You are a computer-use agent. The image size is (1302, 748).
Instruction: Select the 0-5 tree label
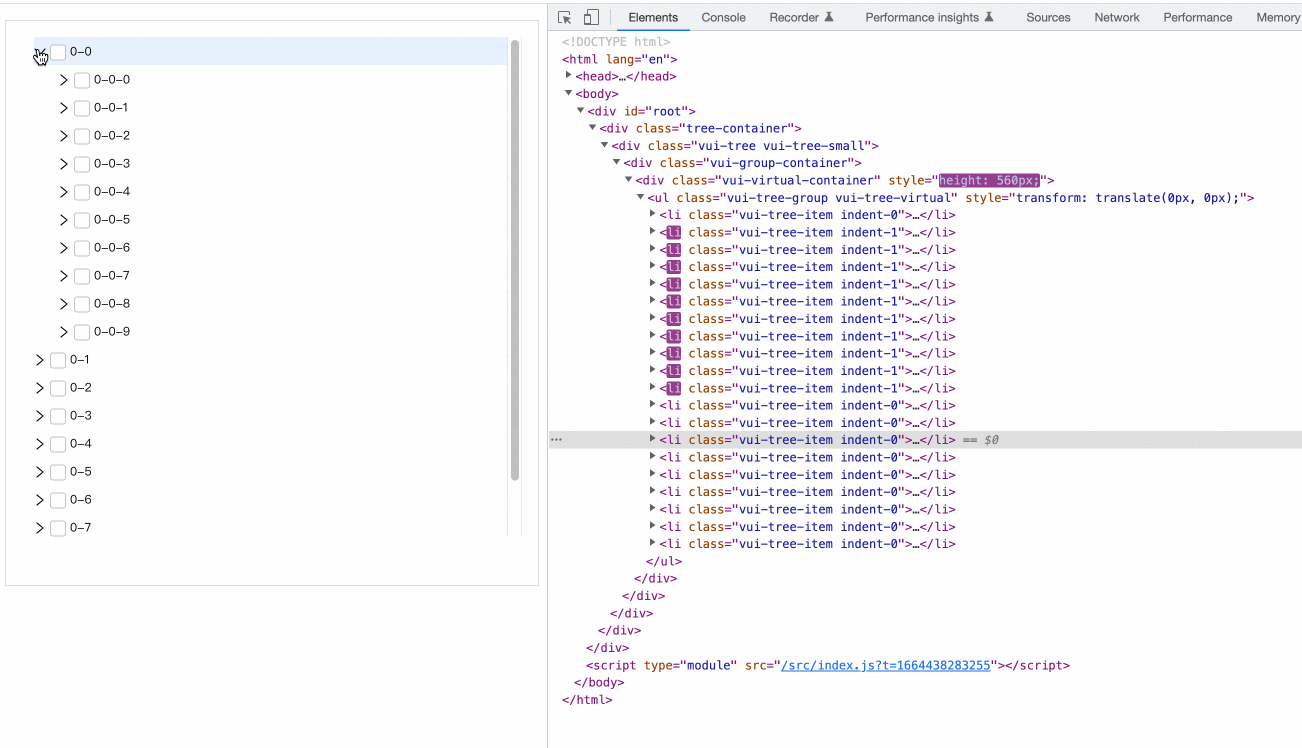(x=80, y=472)
